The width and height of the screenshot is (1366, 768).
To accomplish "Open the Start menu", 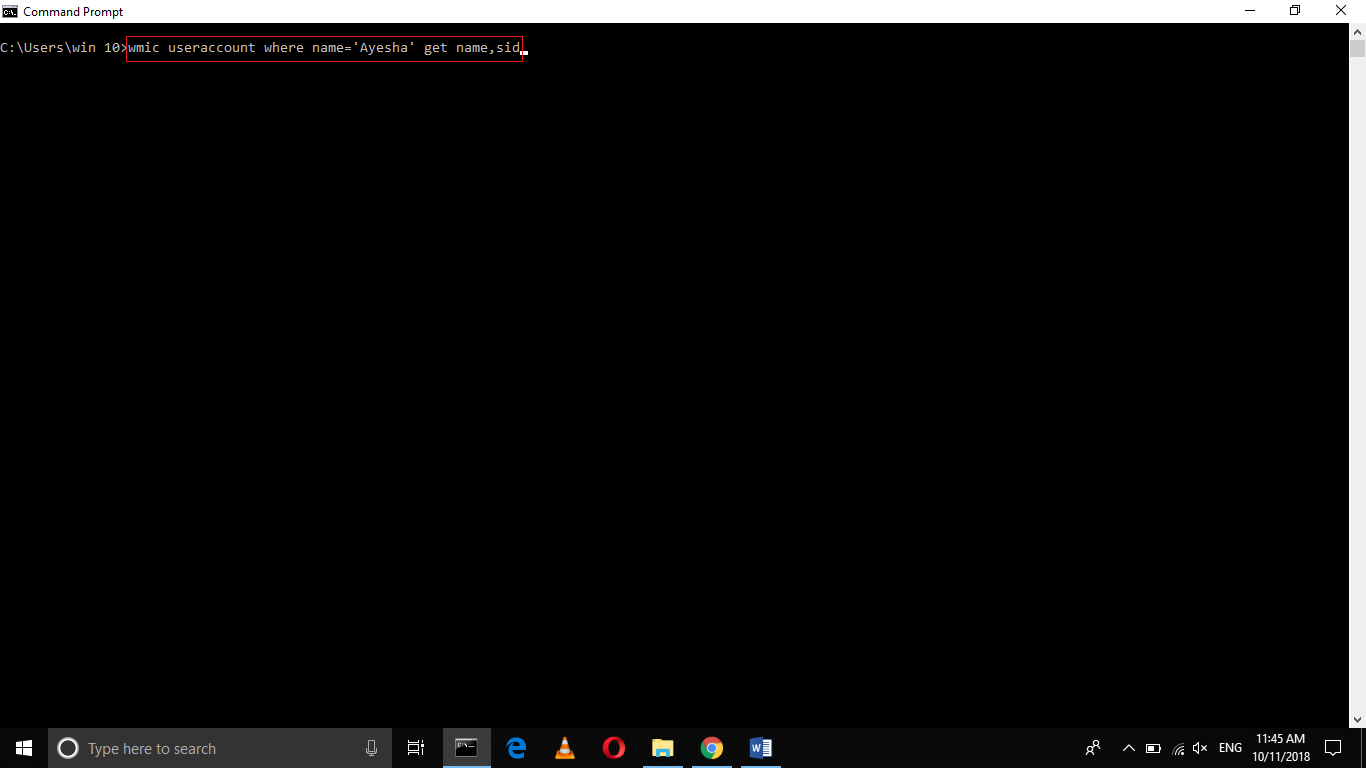I will click(x=22, y=747).
